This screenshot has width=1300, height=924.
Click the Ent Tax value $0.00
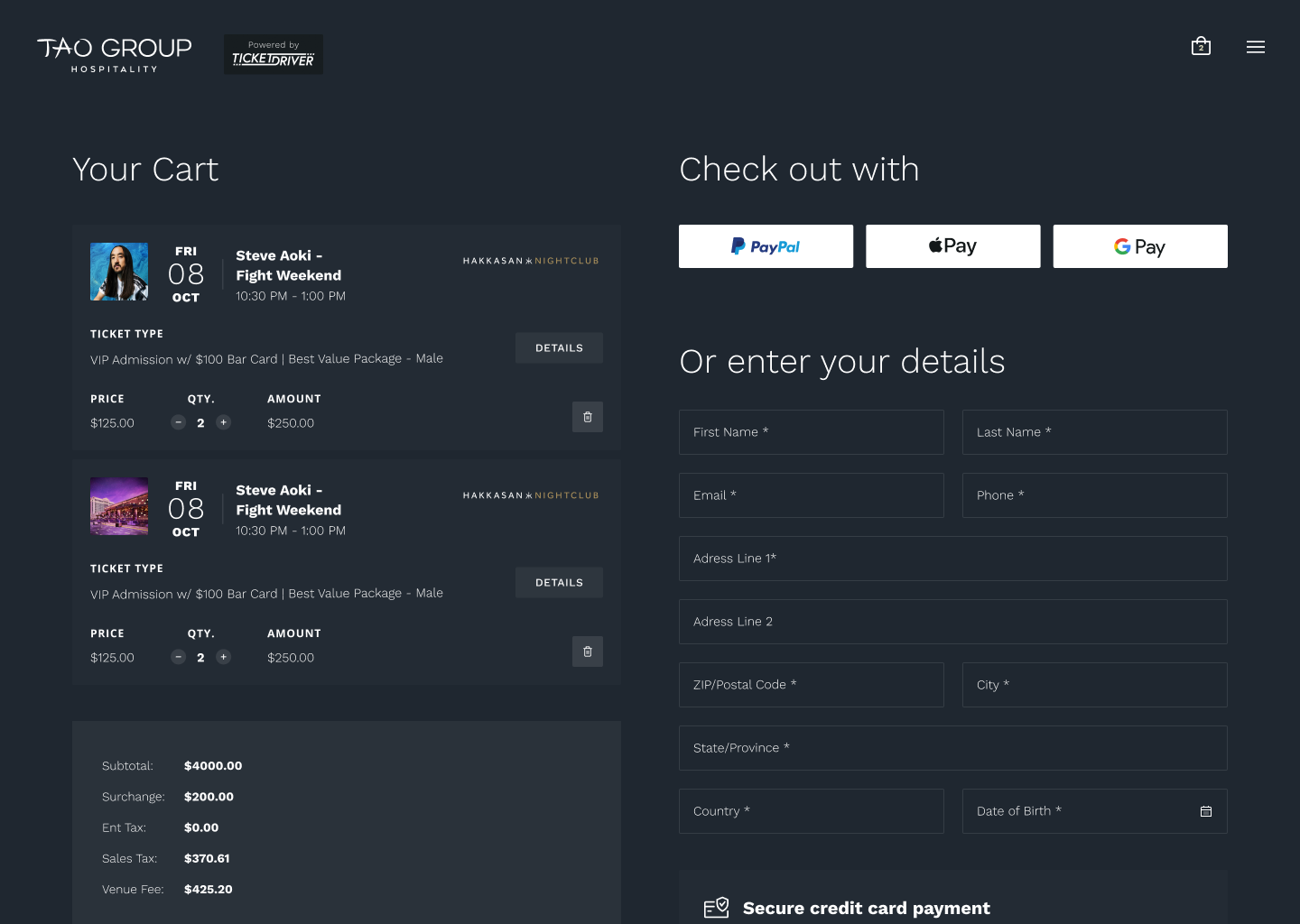pyautogui.click(x=201, y=827)
